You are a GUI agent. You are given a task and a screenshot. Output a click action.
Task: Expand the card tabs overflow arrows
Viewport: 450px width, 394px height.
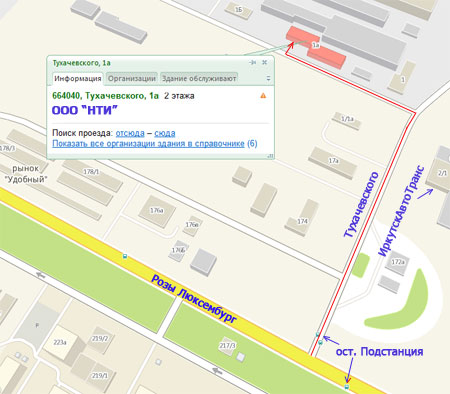pyautogui.click(x=268, y=79)
